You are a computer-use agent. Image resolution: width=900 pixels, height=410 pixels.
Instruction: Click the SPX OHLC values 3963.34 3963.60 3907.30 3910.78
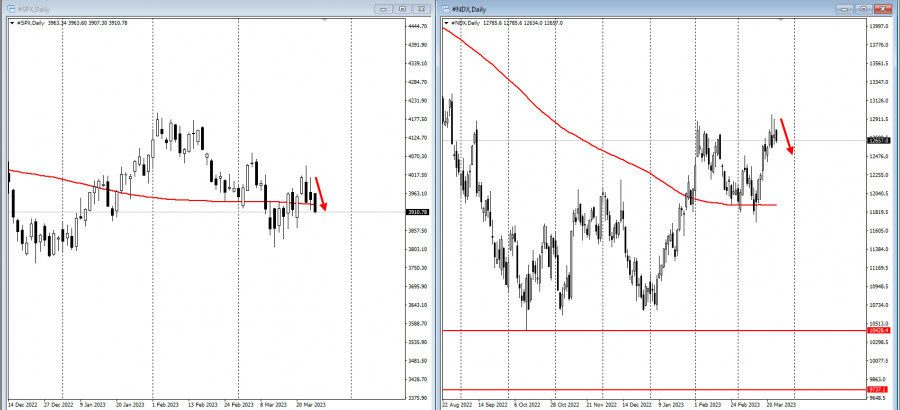[88, 23]
